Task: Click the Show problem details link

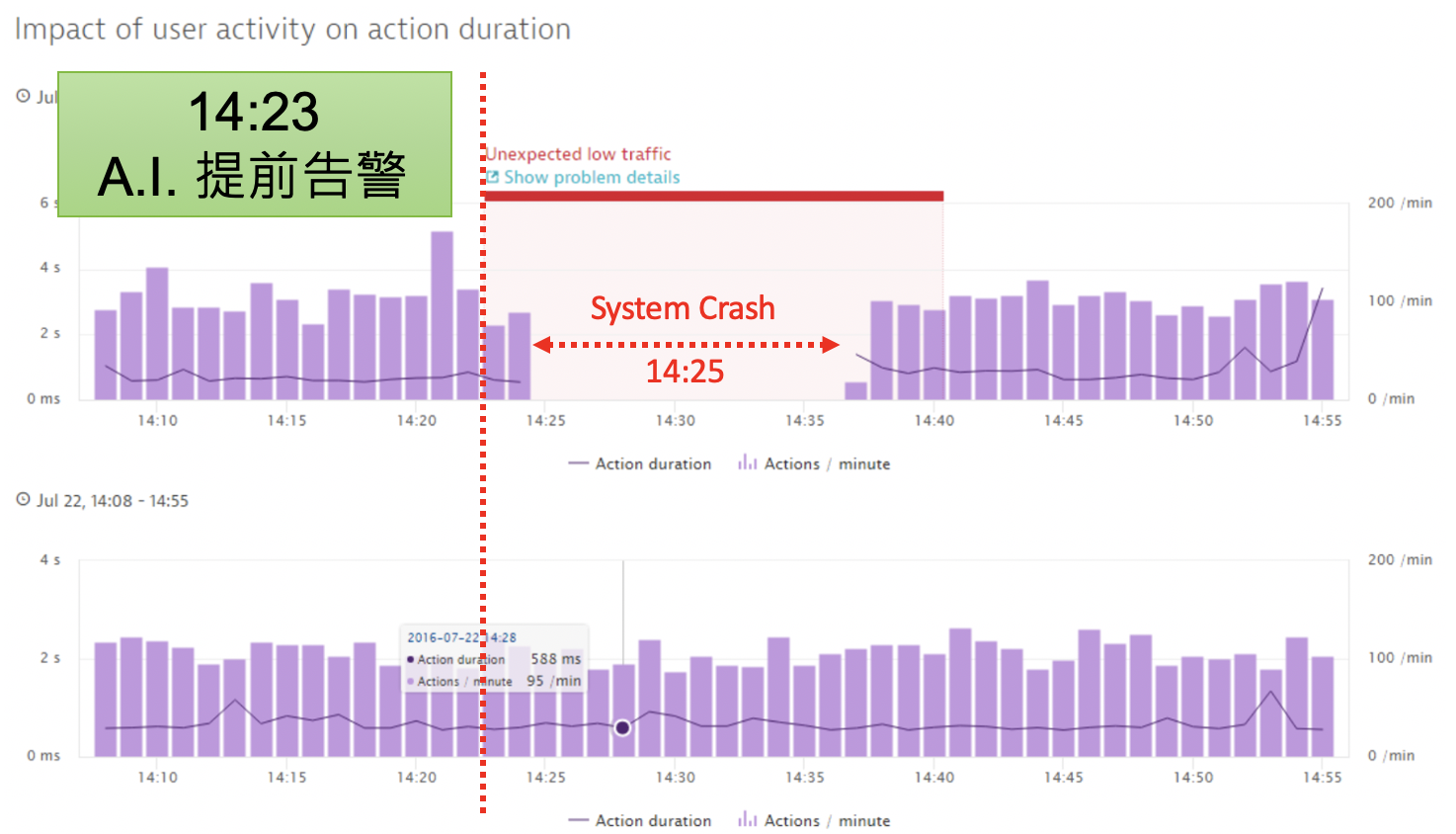Action: [592, 178]
